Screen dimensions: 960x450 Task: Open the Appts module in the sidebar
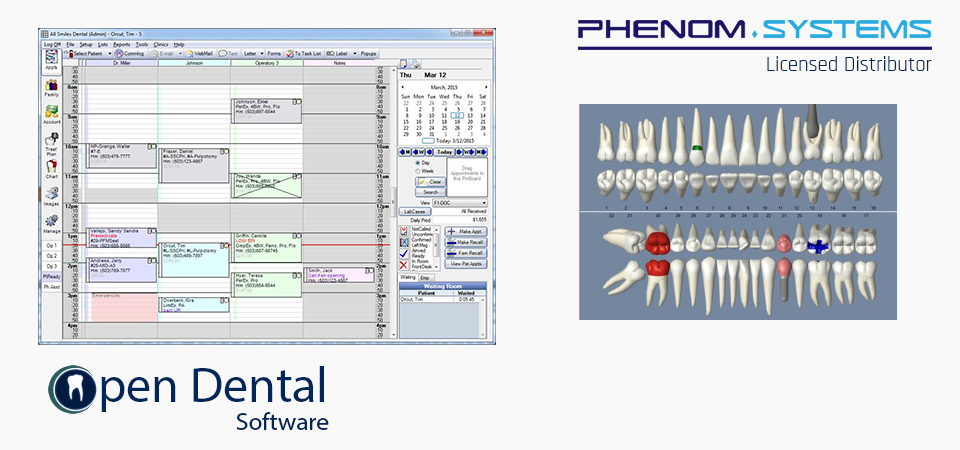pyautogui.click(x=51, y=61)
